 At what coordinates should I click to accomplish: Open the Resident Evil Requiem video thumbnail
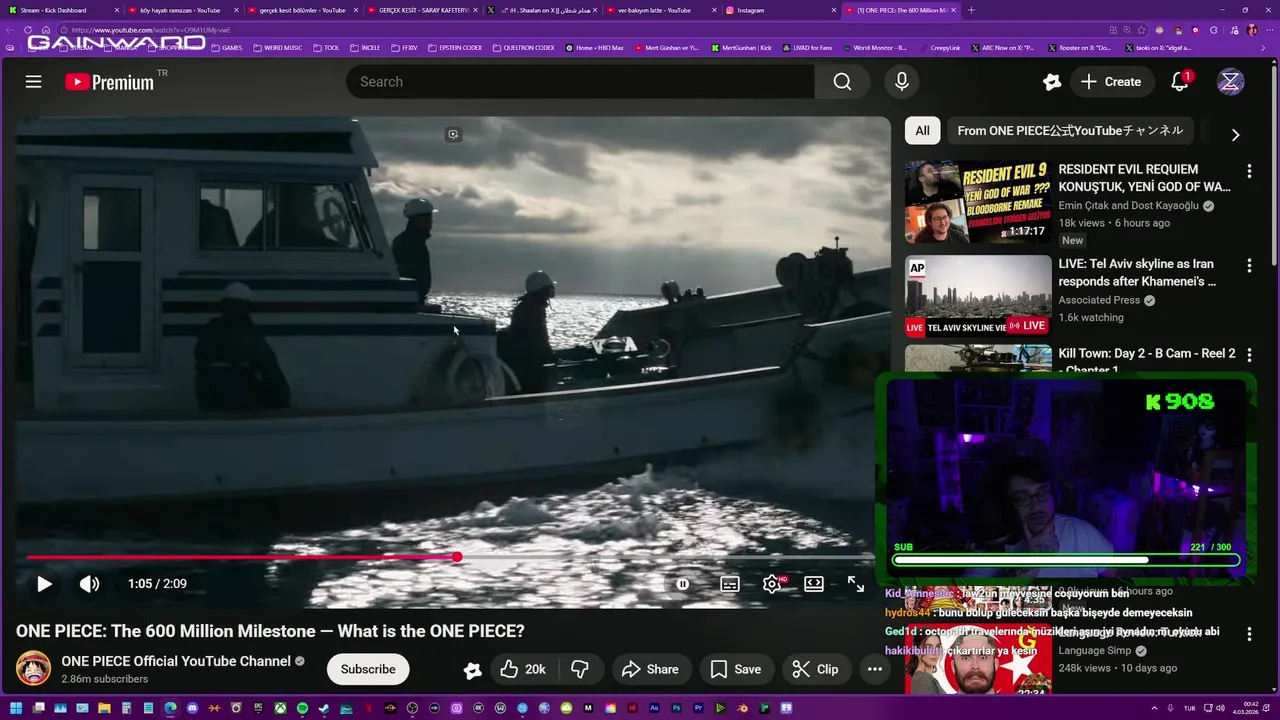(978, 202)
